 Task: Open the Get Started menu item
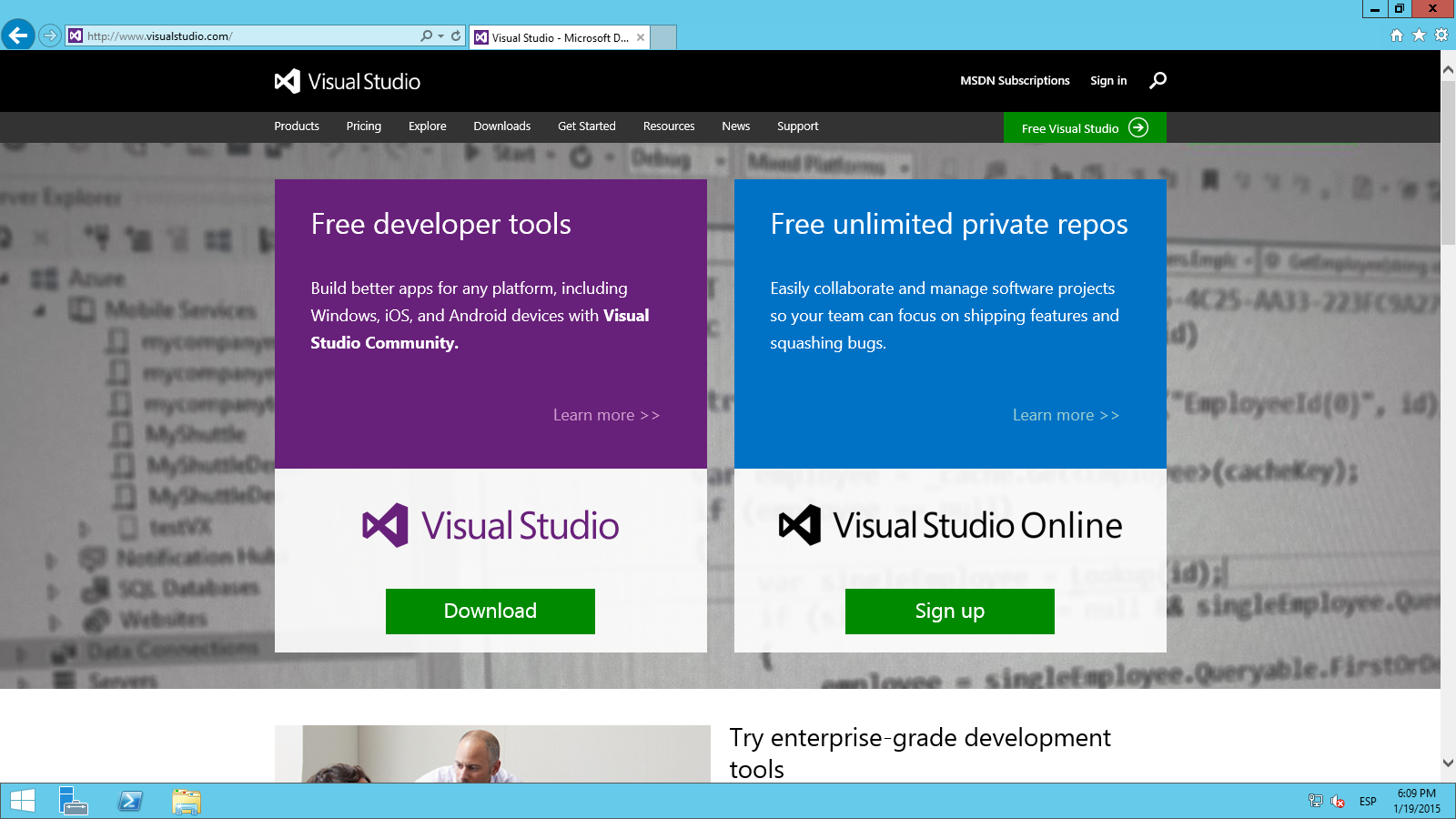(587, 126)
